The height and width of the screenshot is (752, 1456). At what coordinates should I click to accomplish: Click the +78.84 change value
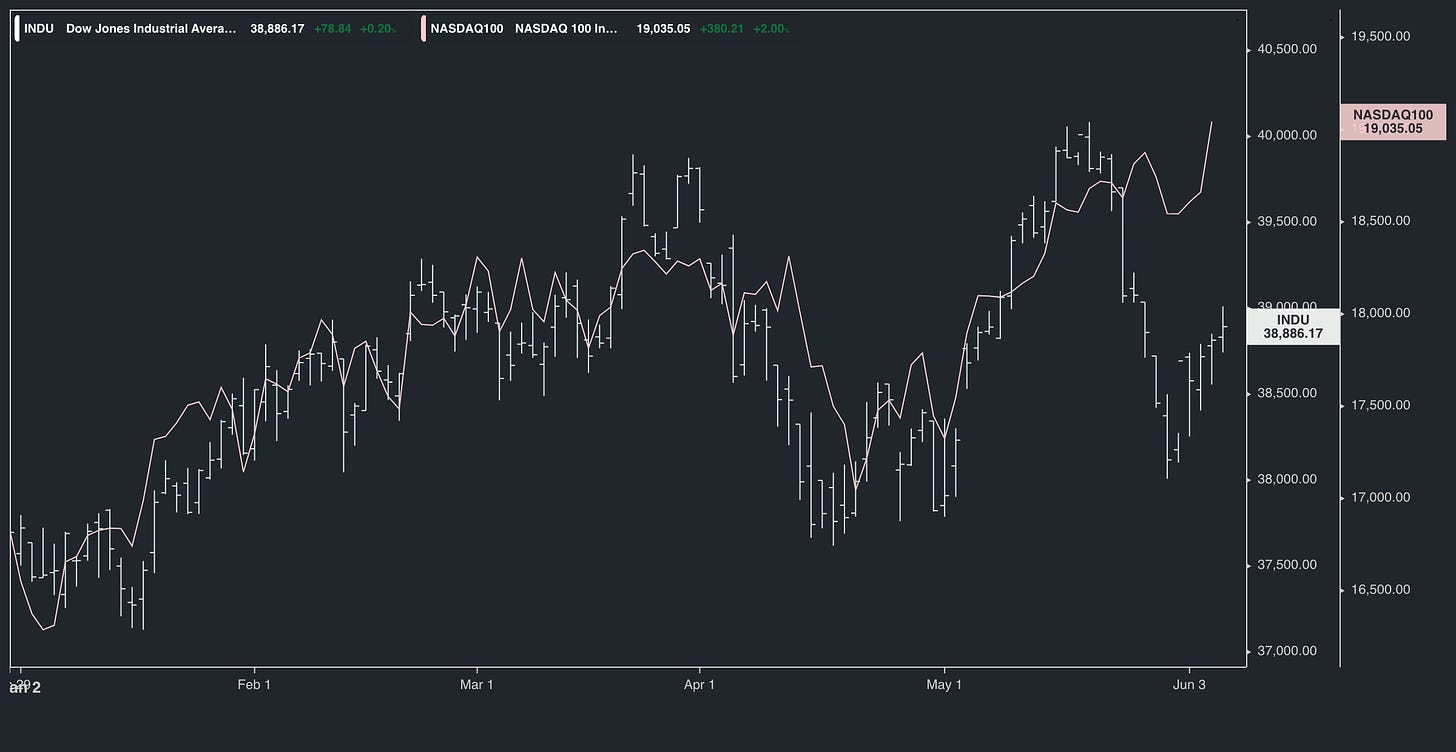(x=332, y=29)
